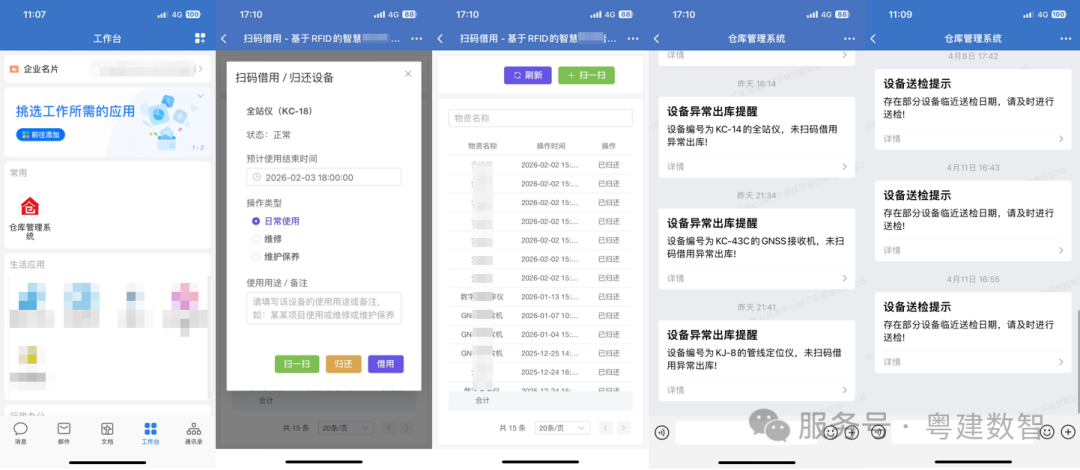Open the 企业名片 row

[107, 69]
